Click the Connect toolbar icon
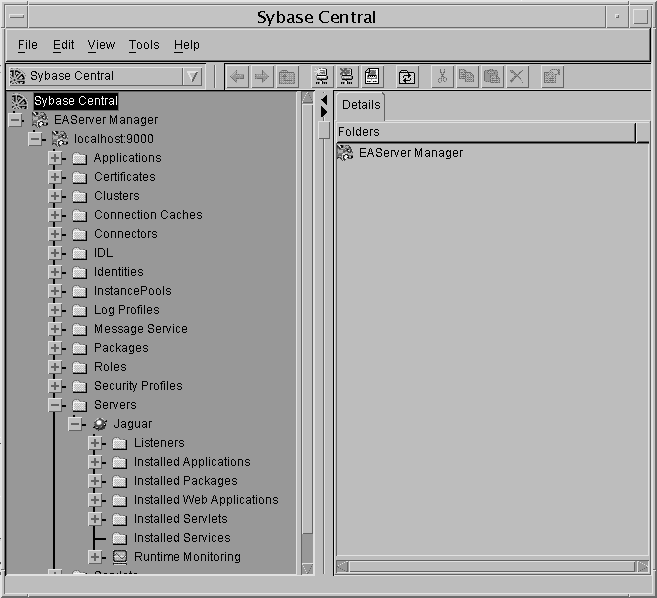This screenshot has height=598, width=657. pos(321,77)
